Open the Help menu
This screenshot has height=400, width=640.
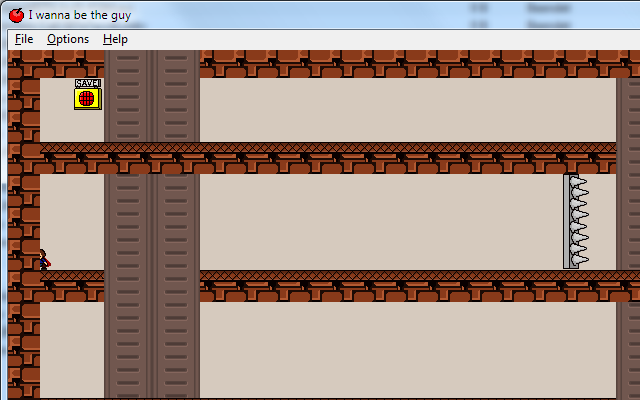pyautogui.click(x=115, y=39)
